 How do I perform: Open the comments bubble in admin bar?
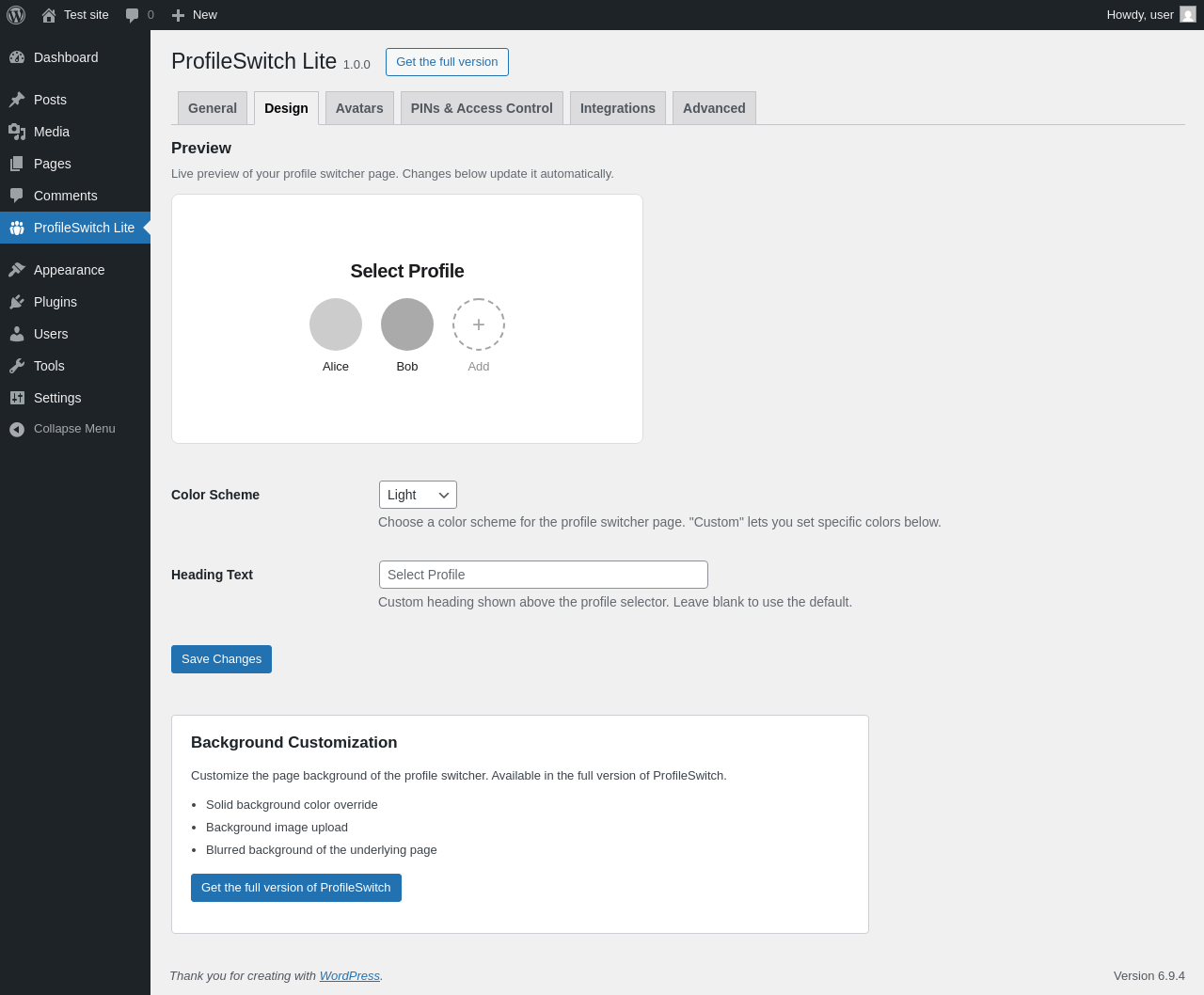coord(133,15)
